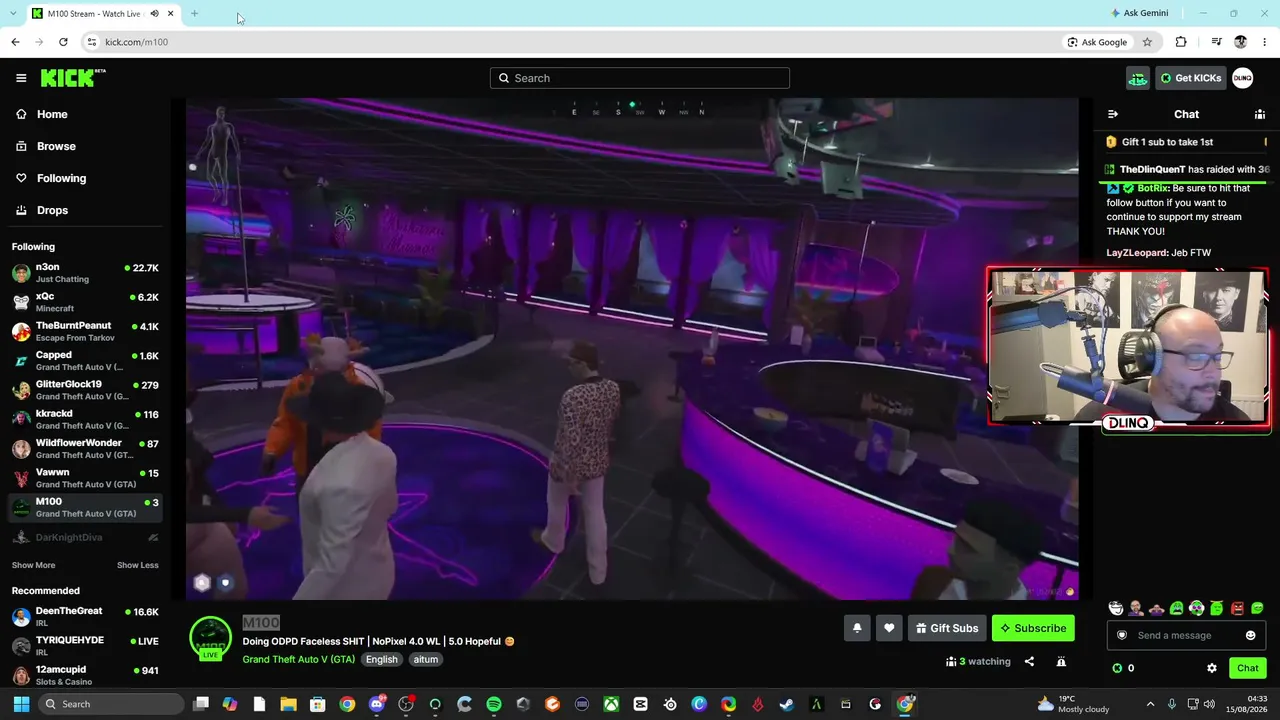The width and height of the screenshot is (1280, 720).
Task: Click Ask Gemini in the title bar
Action: coord(1139,13)
